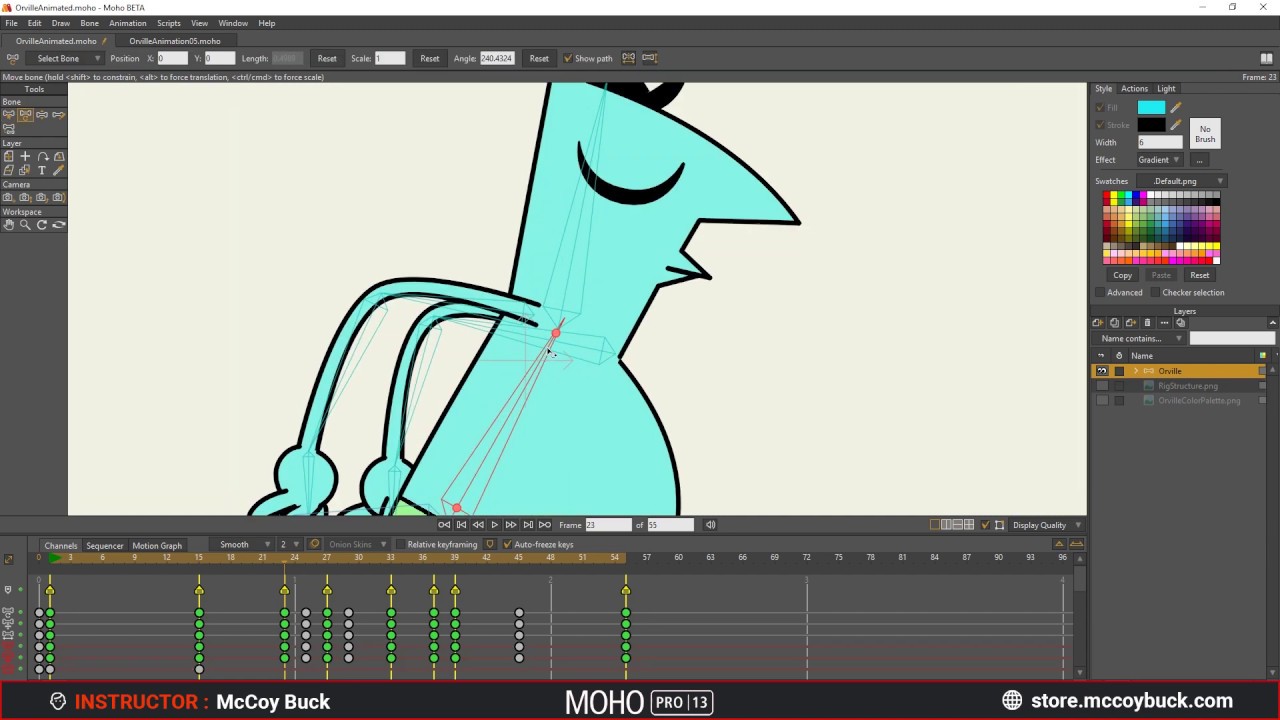Click the Delete Layer trash icon
This screenshot has height=720, width=1280.
(1147, 323)
